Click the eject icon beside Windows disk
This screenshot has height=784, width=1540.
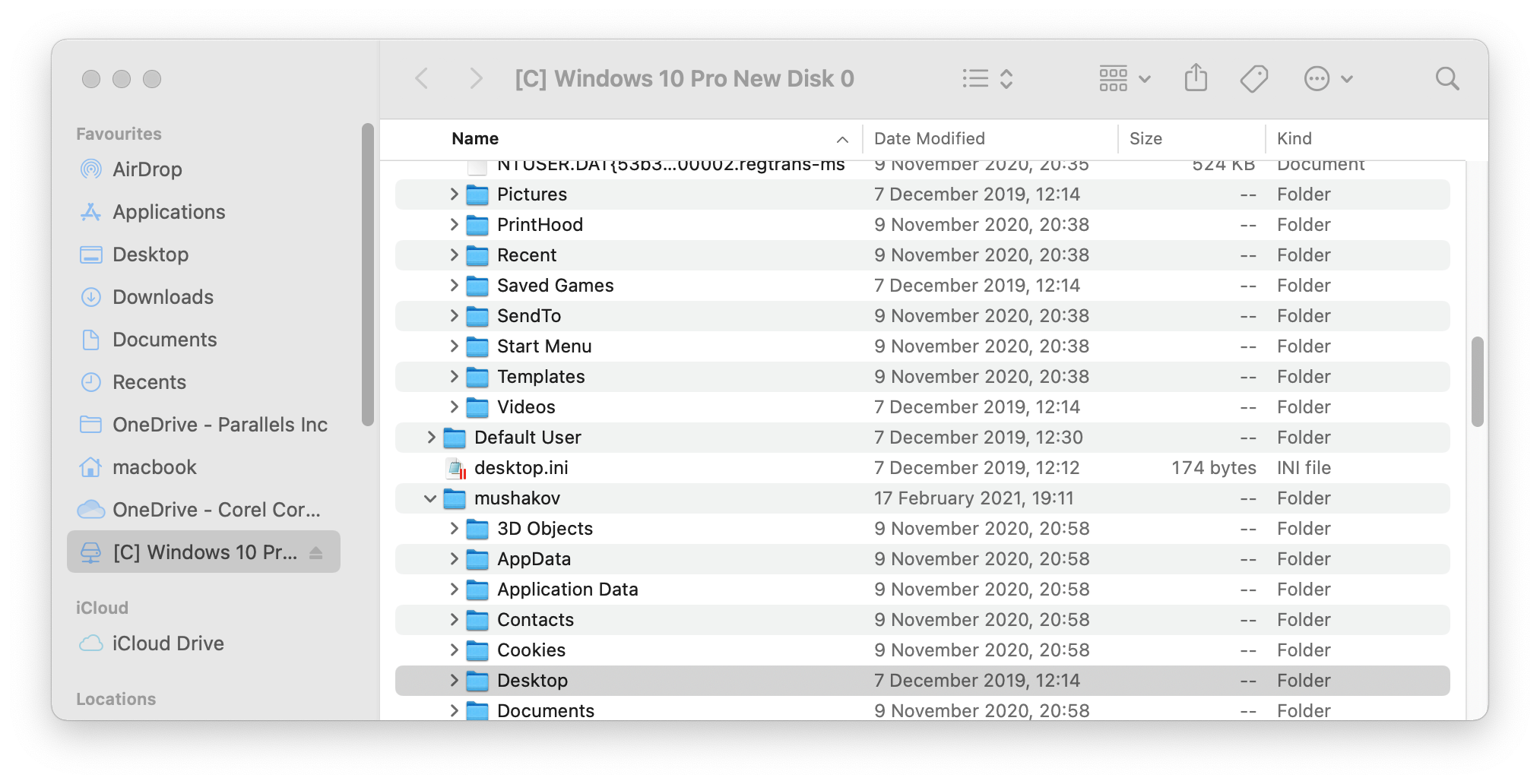[316, 553]
